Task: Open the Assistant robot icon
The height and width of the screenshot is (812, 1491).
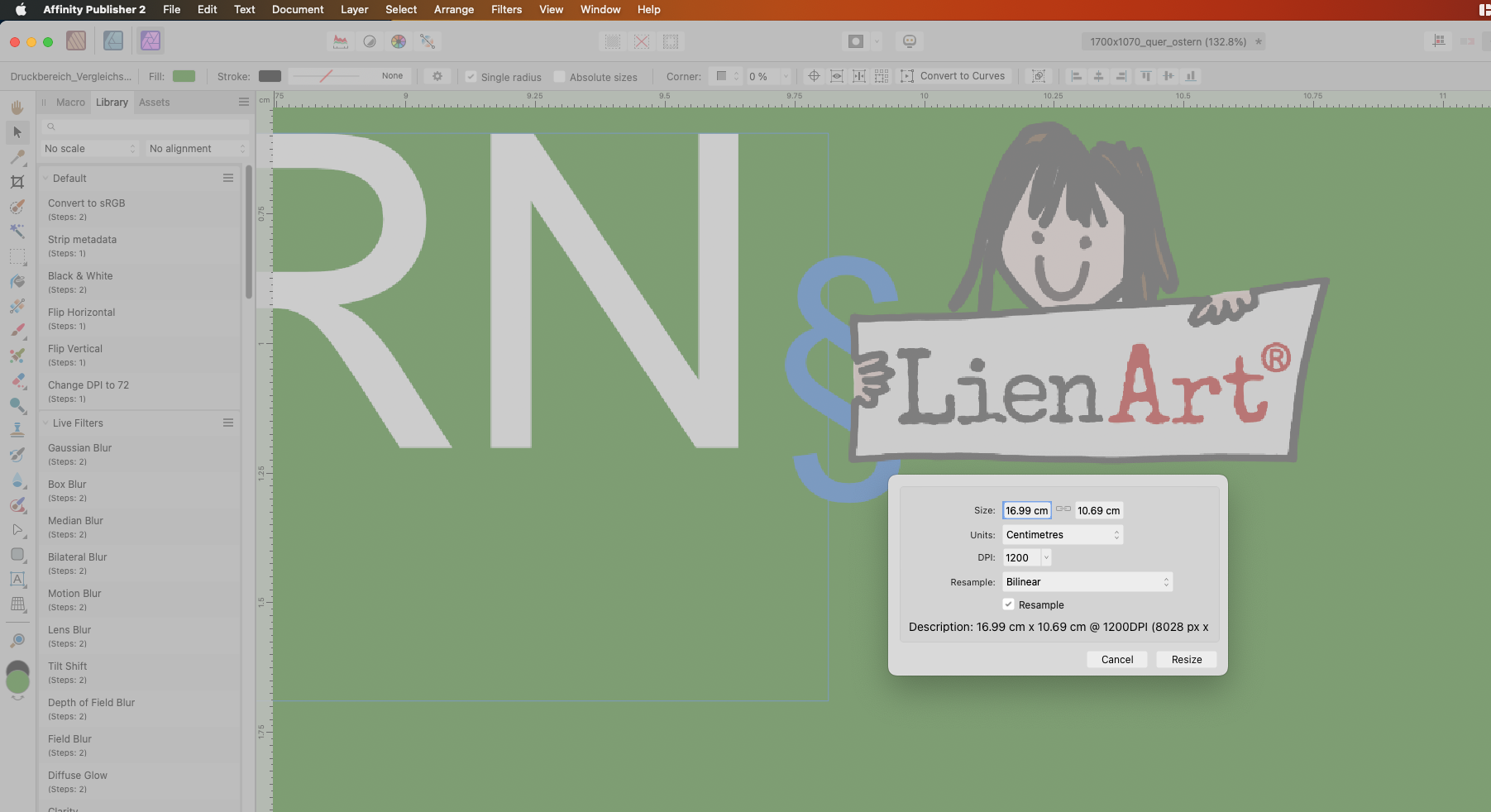Action: [909, 41]
